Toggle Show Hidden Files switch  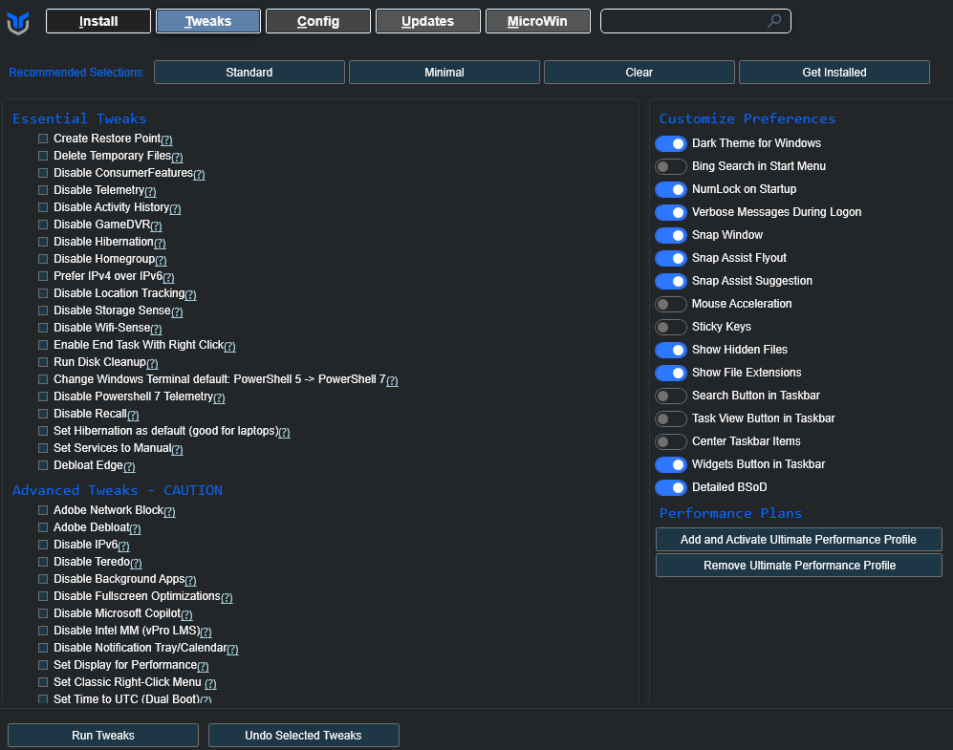pos(671,350)
